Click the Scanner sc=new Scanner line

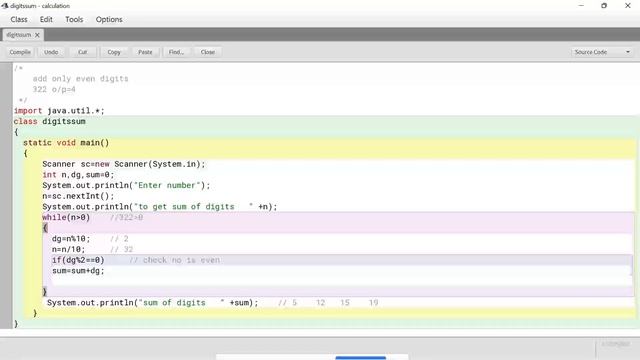point(124,164)
